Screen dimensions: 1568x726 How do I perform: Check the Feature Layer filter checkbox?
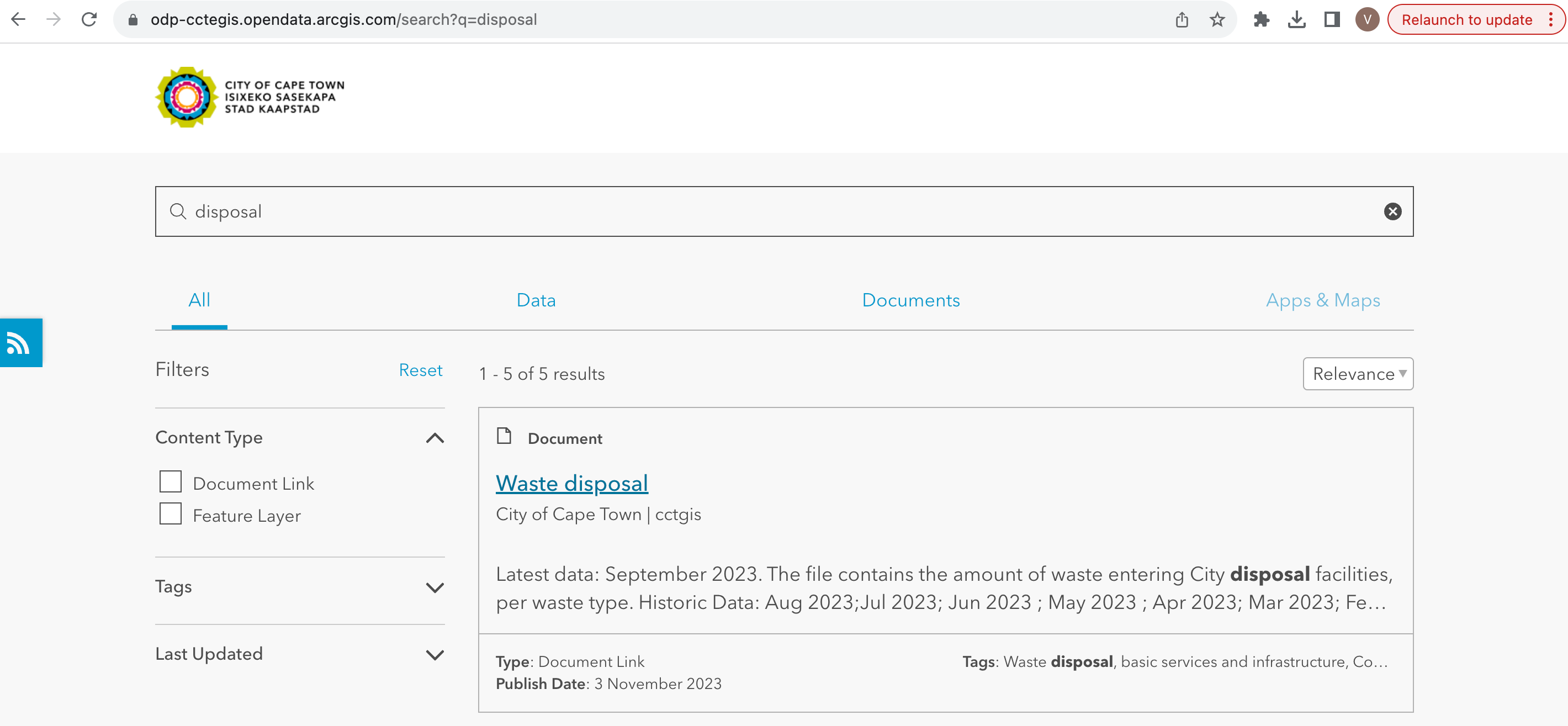click(171, 513)
